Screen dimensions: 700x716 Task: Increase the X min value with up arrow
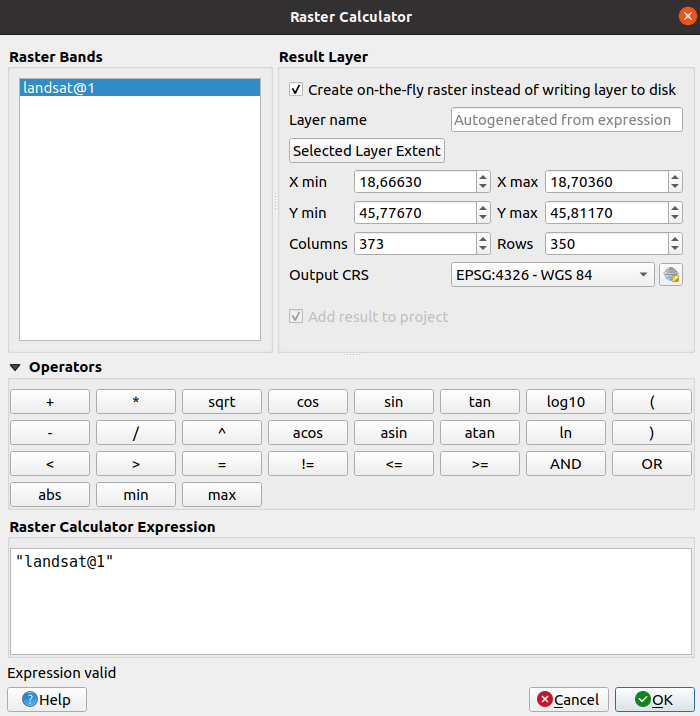pyautogui.click(x=483, y=177)
